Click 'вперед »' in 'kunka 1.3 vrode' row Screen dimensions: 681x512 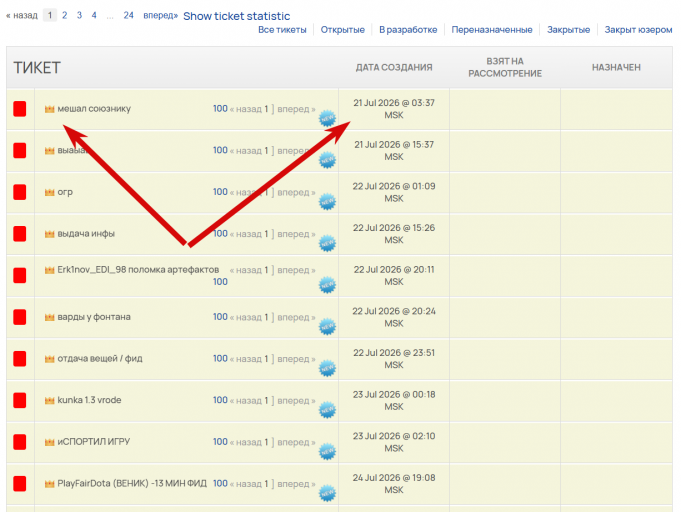point(296,400)
